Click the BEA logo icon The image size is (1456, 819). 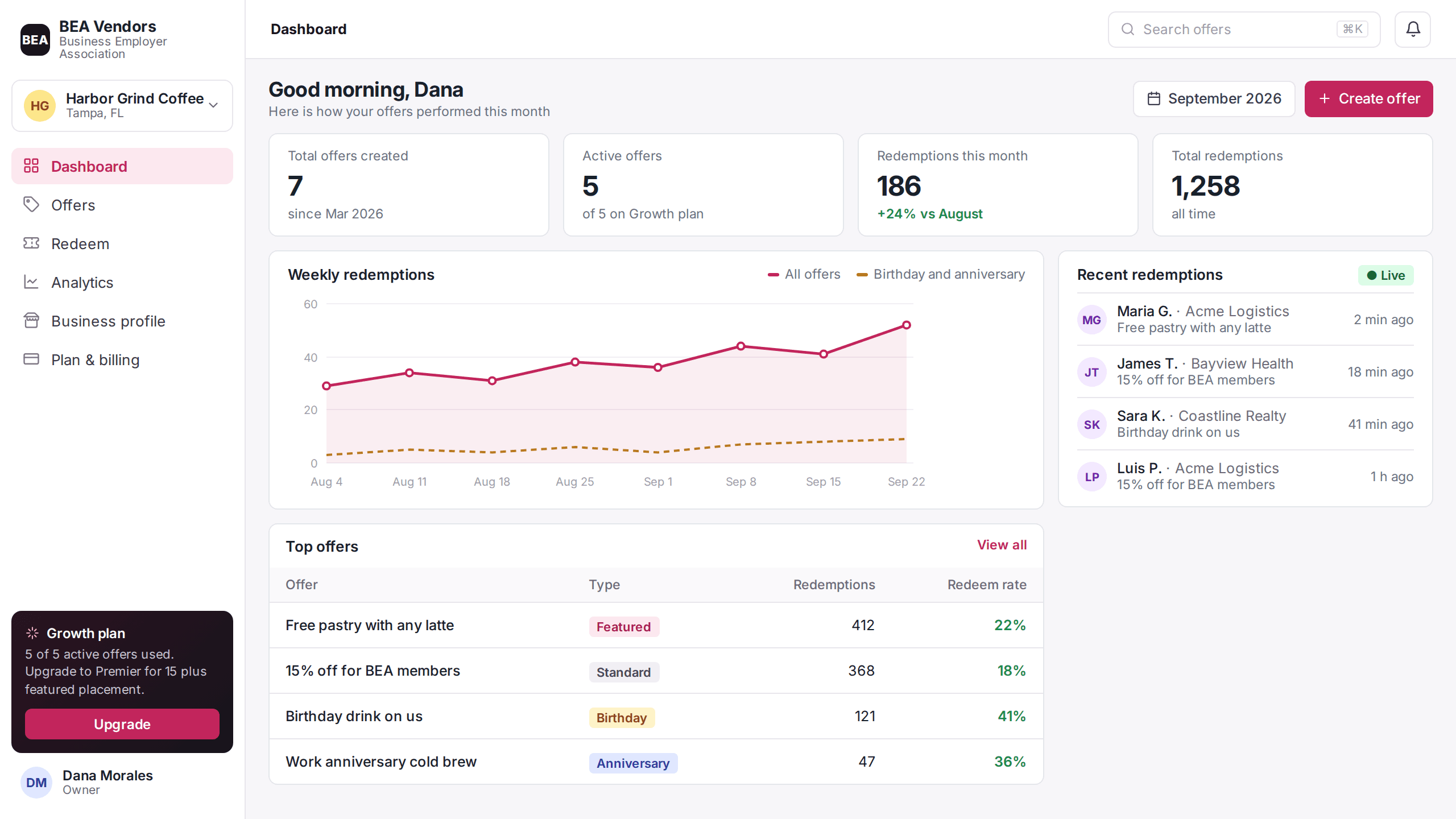(35, 40)
